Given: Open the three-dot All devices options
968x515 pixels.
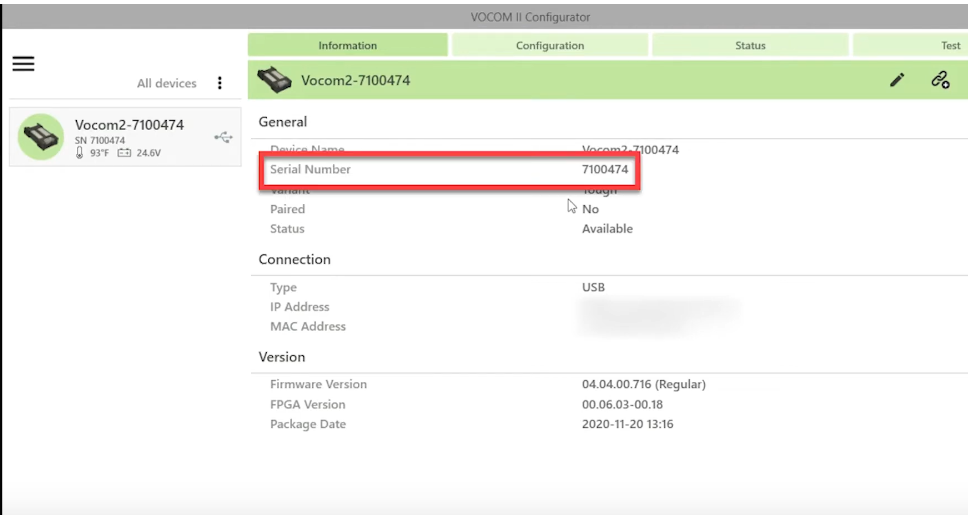Looking at the screenshot, I should click(x=220, y=83).
